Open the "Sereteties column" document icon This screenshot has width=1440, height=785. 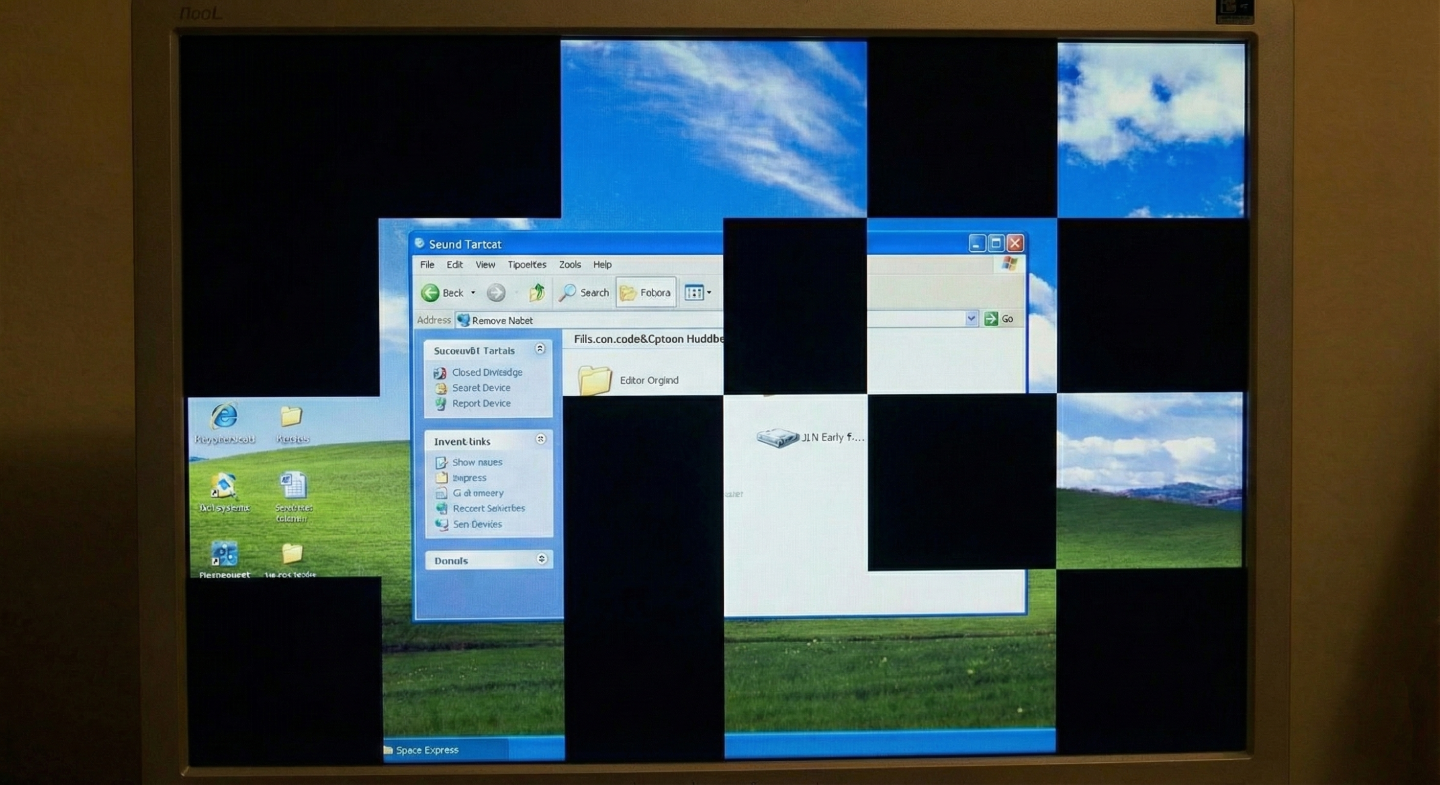point(293,487)
